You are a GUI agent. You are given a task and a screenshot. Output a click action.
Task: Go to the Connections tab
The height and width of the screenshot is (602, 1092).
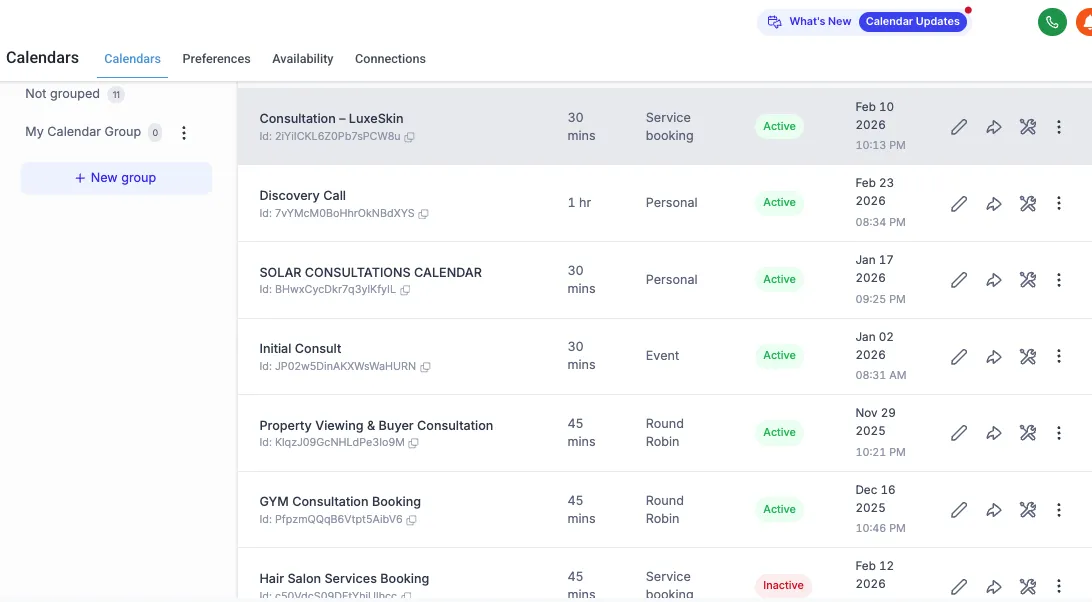(390, 59)
